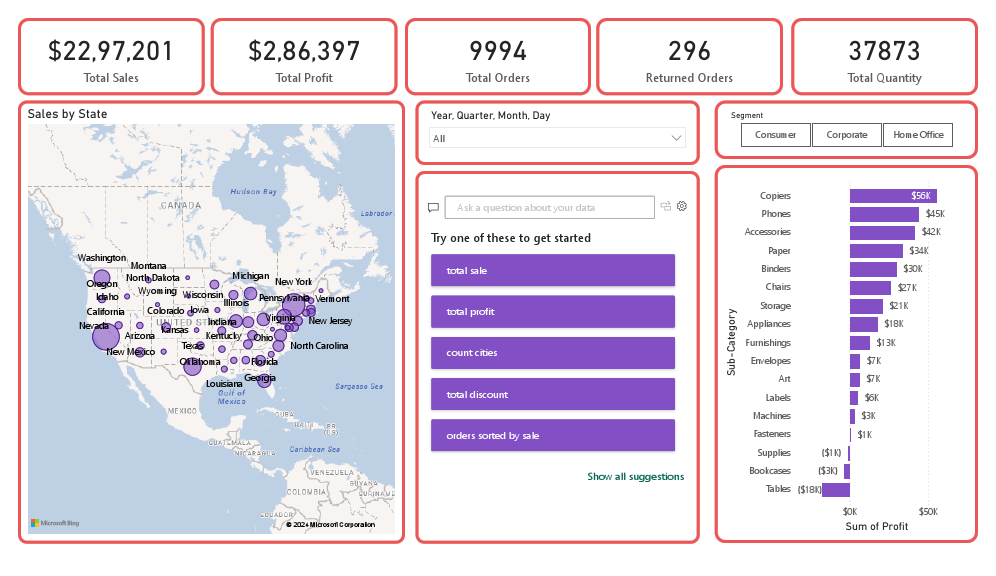Select the Home Office segment filter

[x=917, y=134]
